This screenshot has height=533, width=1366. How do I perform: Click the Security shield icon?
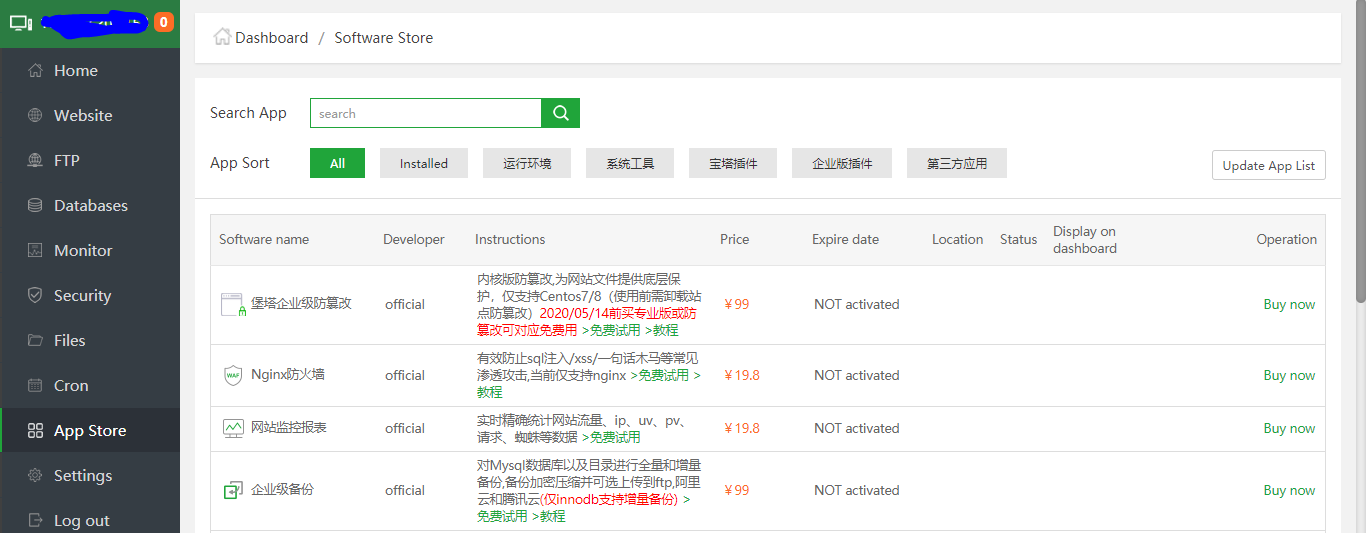point(35,296)
